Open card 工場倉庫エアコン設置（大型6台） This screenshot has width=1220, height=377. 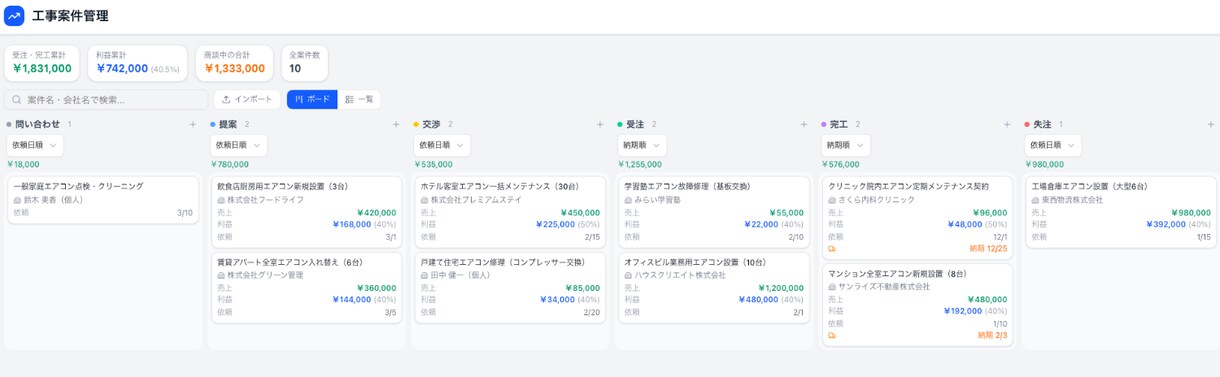point(1121,211)
